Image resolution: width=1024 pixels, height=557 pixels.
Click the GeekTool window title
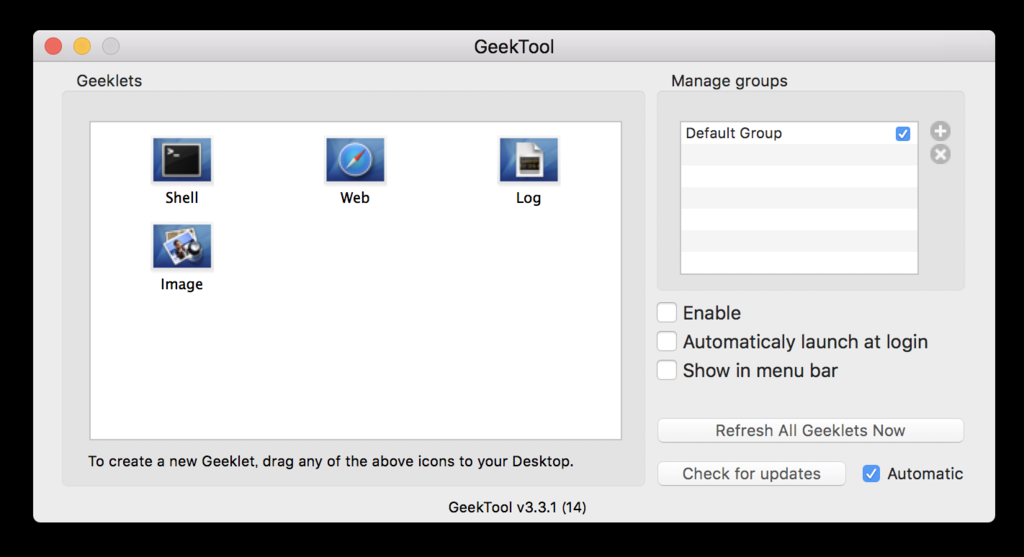coord(514,47)
